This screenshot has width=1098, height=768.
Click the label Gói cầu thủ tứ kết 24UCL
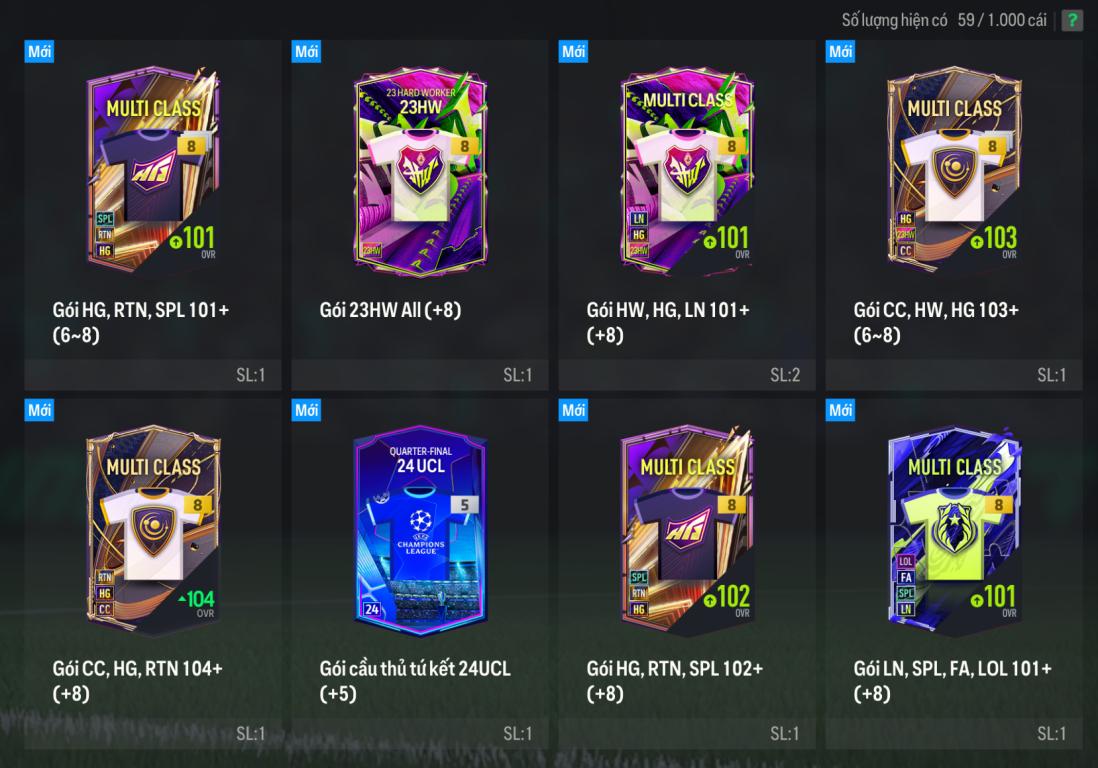tap(415, 669)
